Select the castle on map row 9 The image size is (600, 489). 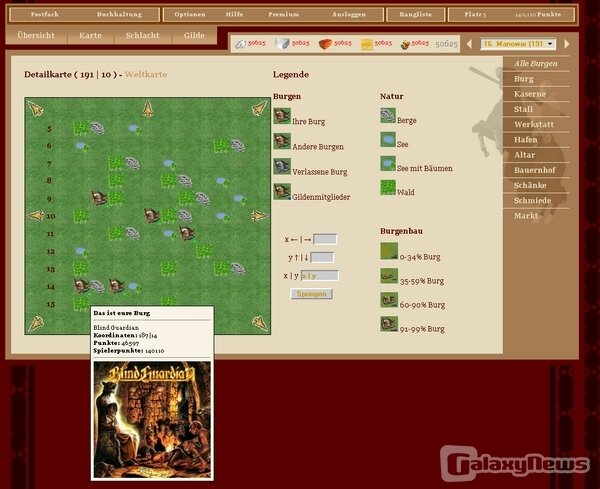99,198
